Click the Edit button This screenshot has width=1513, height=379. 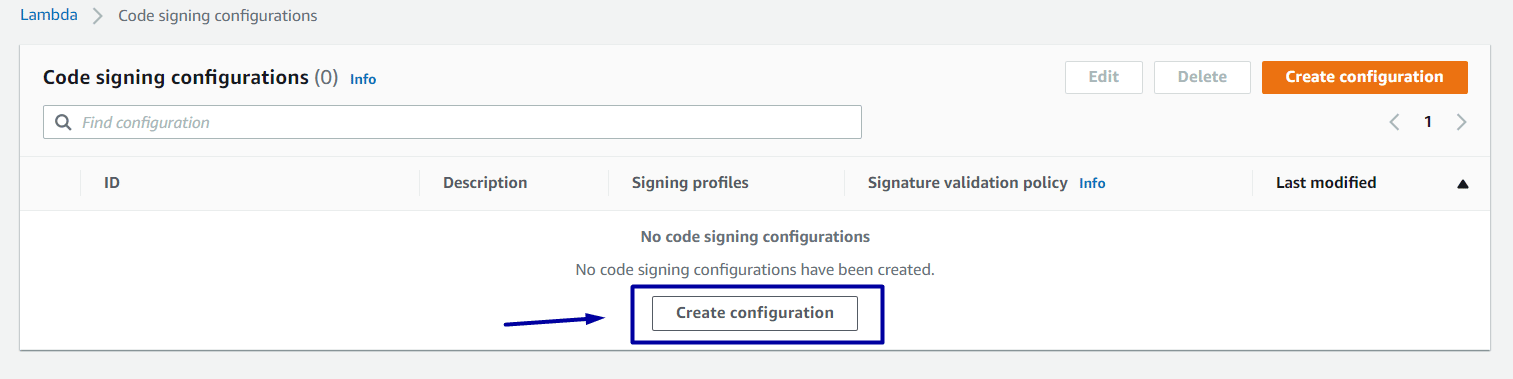coord(1103,77)
